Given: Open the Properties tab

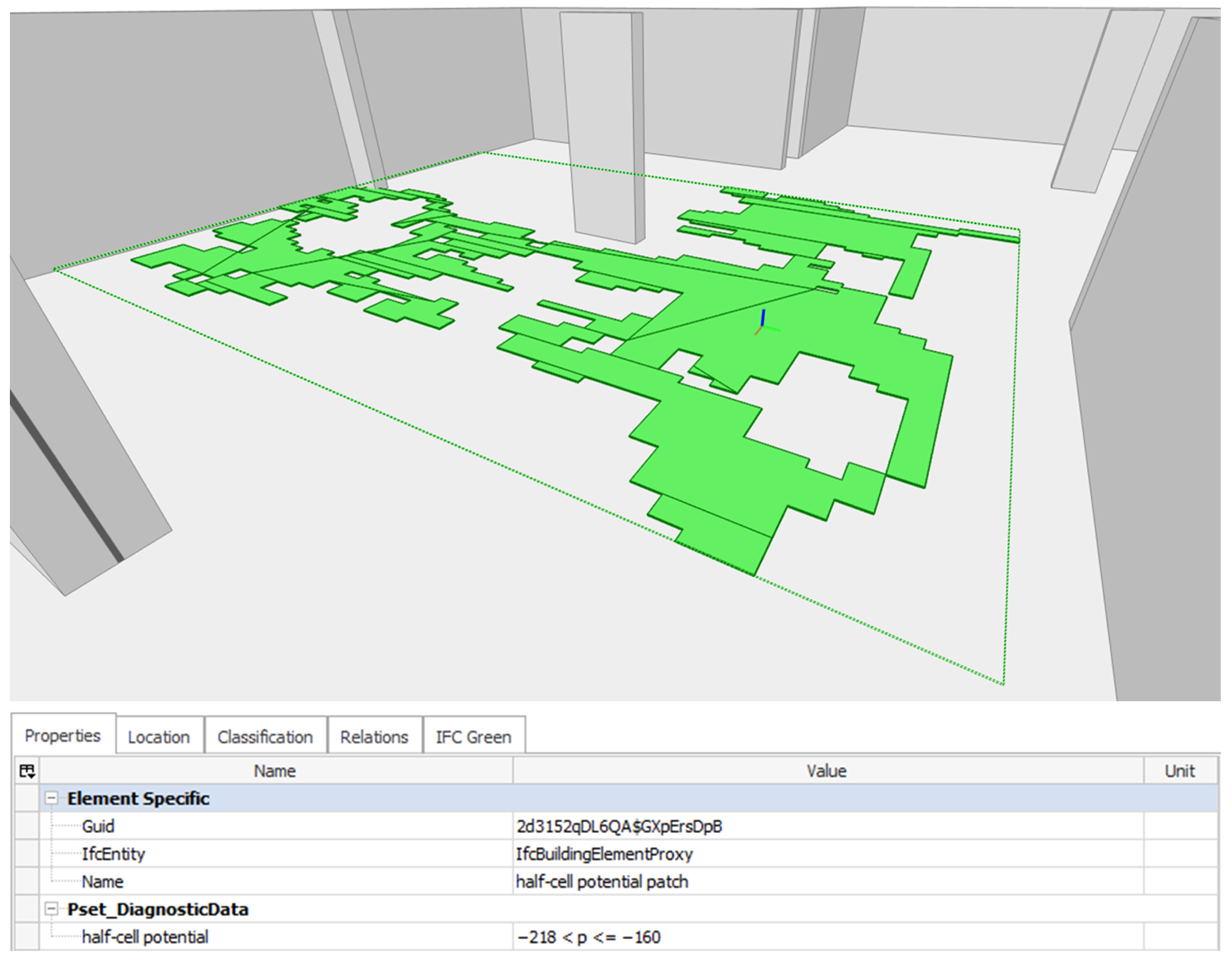Looking at the screenshot, I should pos(63,735).
